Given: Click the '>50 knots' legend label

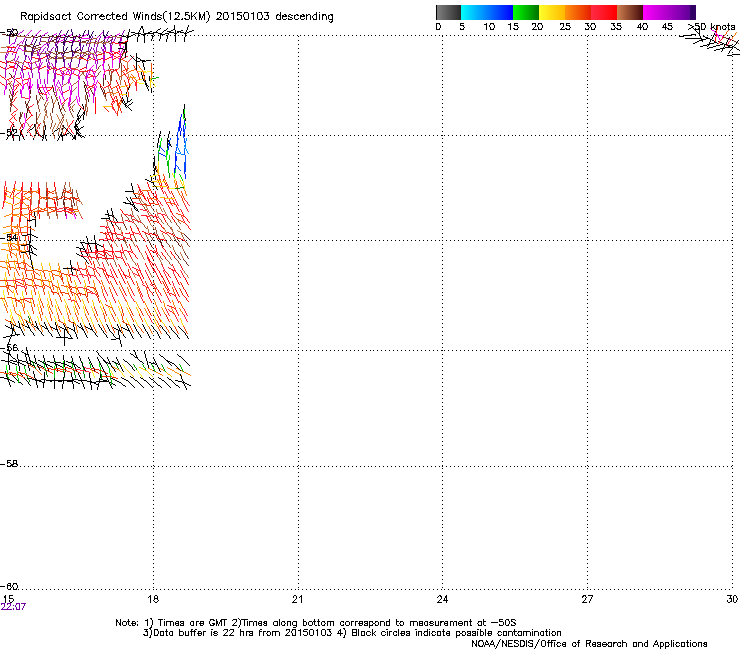Looking at the screenshot, I should tap(712, 26).
